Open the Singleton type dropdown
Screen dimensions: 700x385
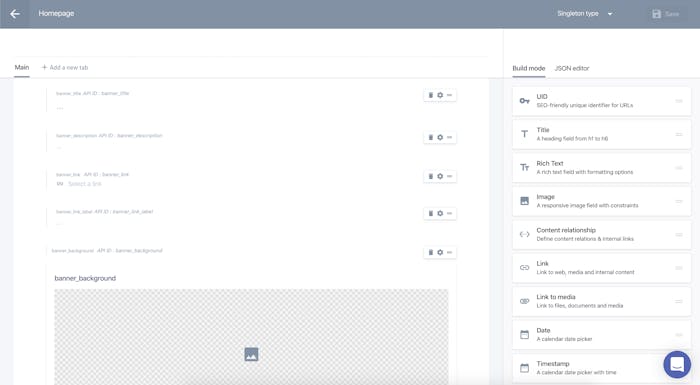pyautogui.click(x=584, y=14)
